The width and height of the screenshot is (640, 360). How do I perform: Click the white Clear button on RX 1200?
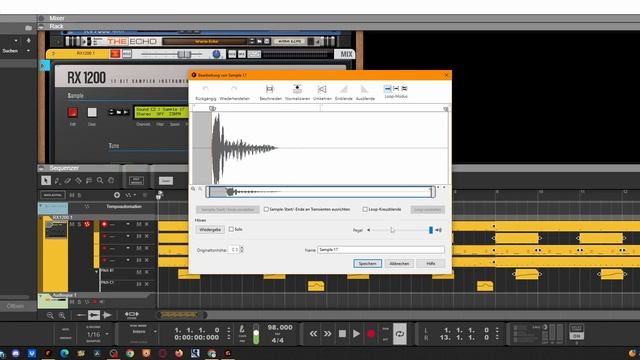coord(92,112)
